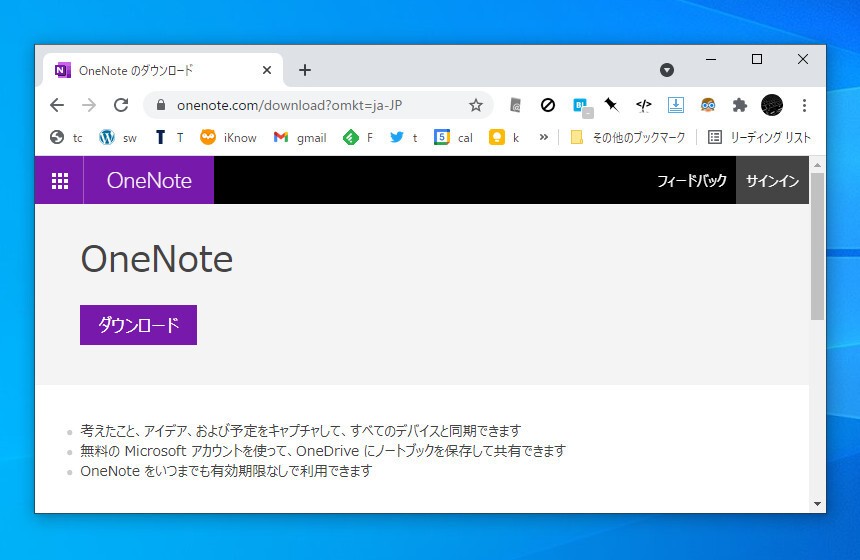Open the tab search dropdown arrow
The height and width of the screenshot is (560, 860).
point(667,70)
